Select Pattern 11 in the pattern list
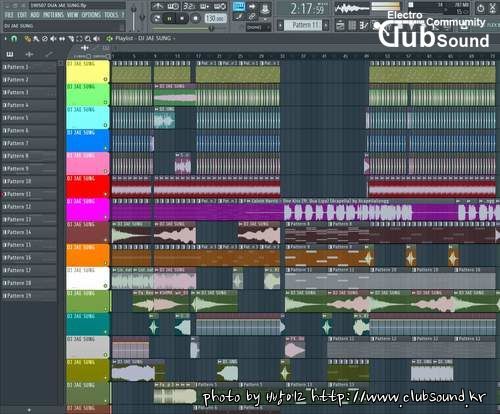The height and width of the screenshot is (414, 500). 29,194
